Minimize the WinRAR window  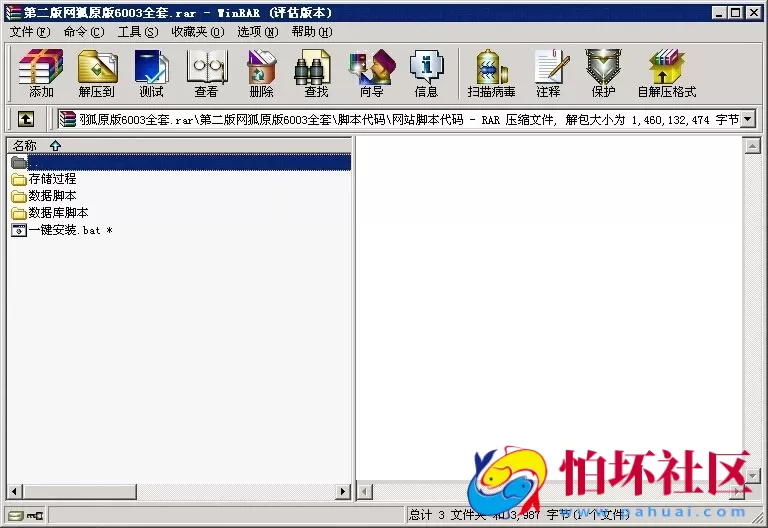pyautogui.click(x=719, y=13)
